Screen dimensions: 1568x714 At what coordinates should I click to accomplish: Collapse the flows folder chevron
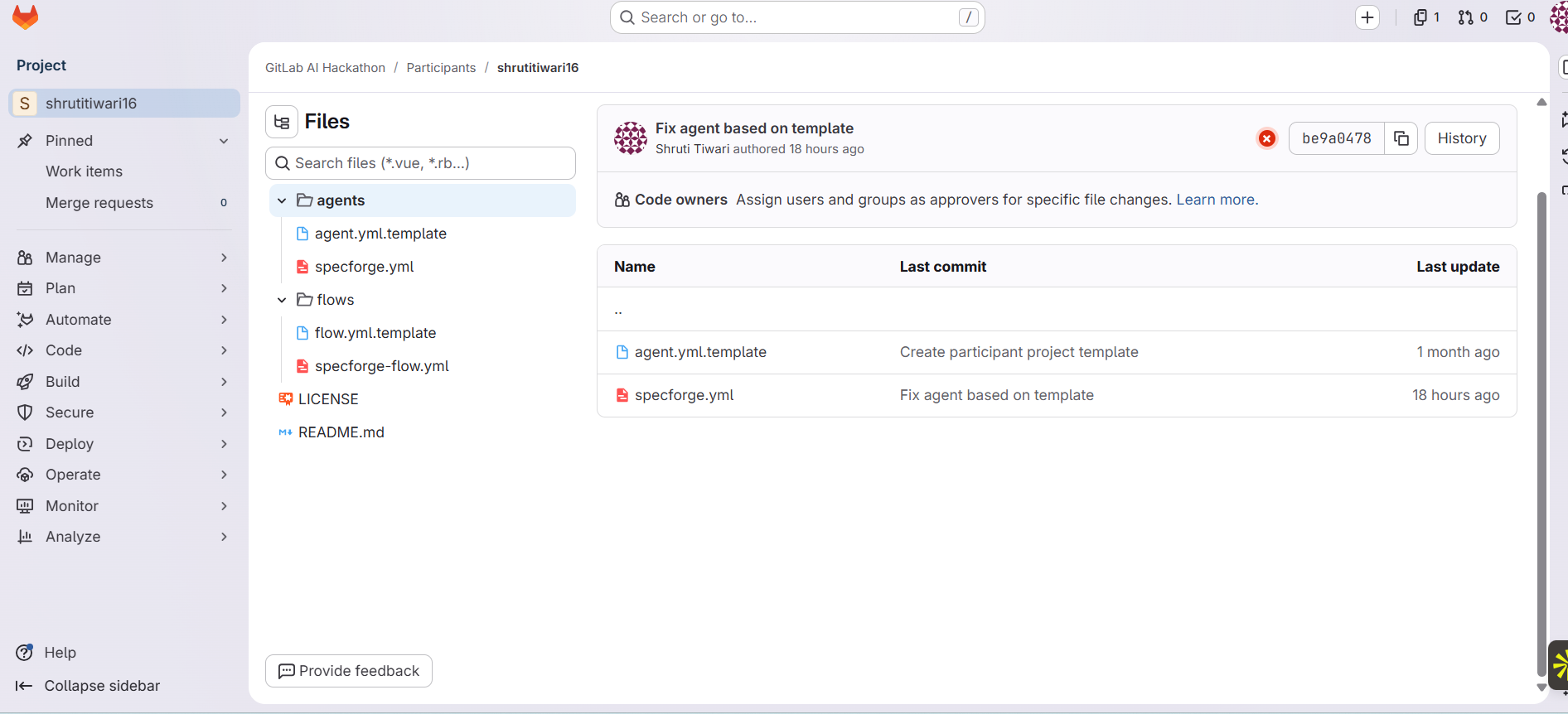point(282,300)
